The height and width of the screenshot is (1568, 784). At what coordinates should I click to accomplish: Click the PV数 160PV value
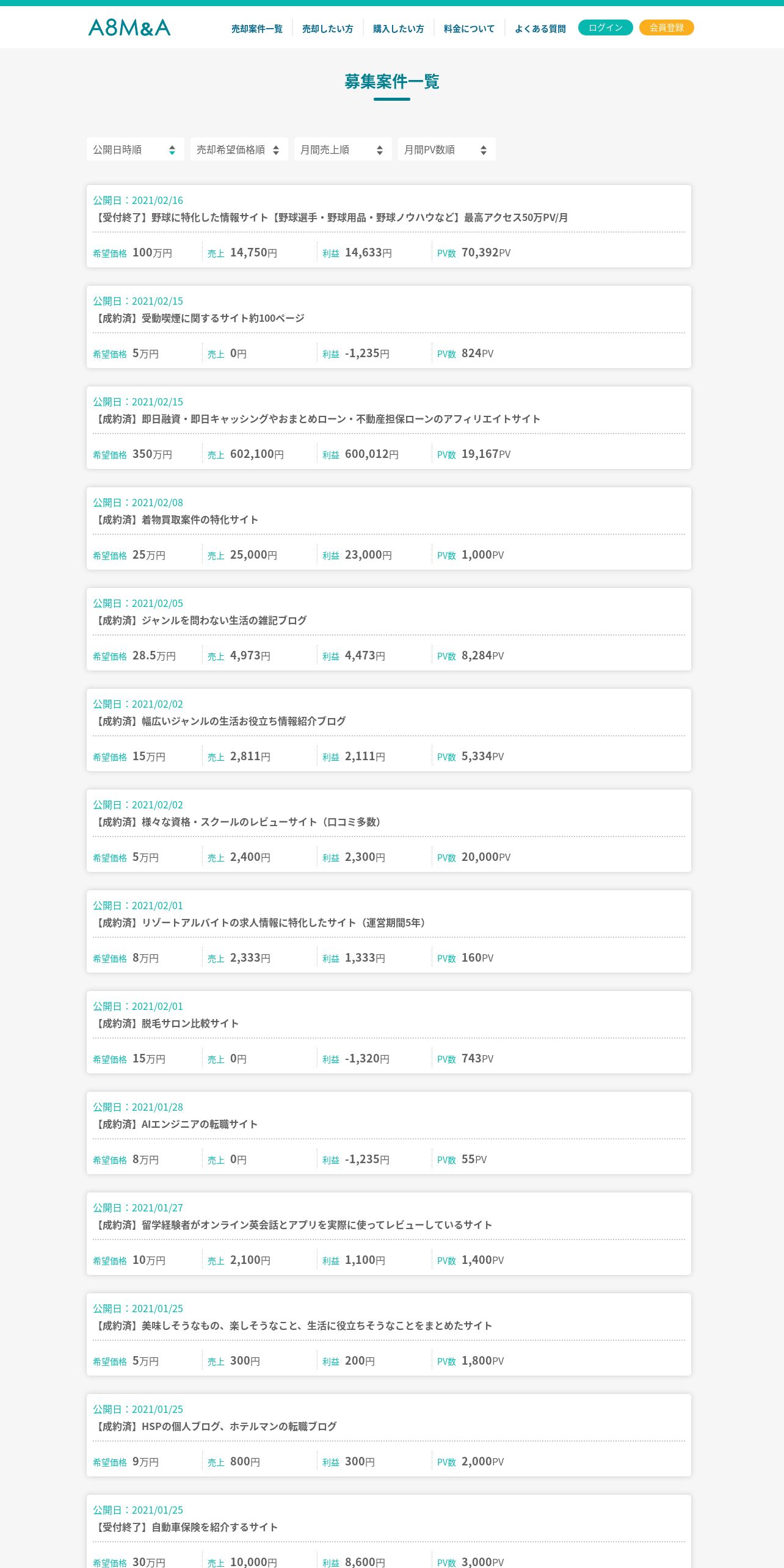pyautogui.click(x=465, y=958)
